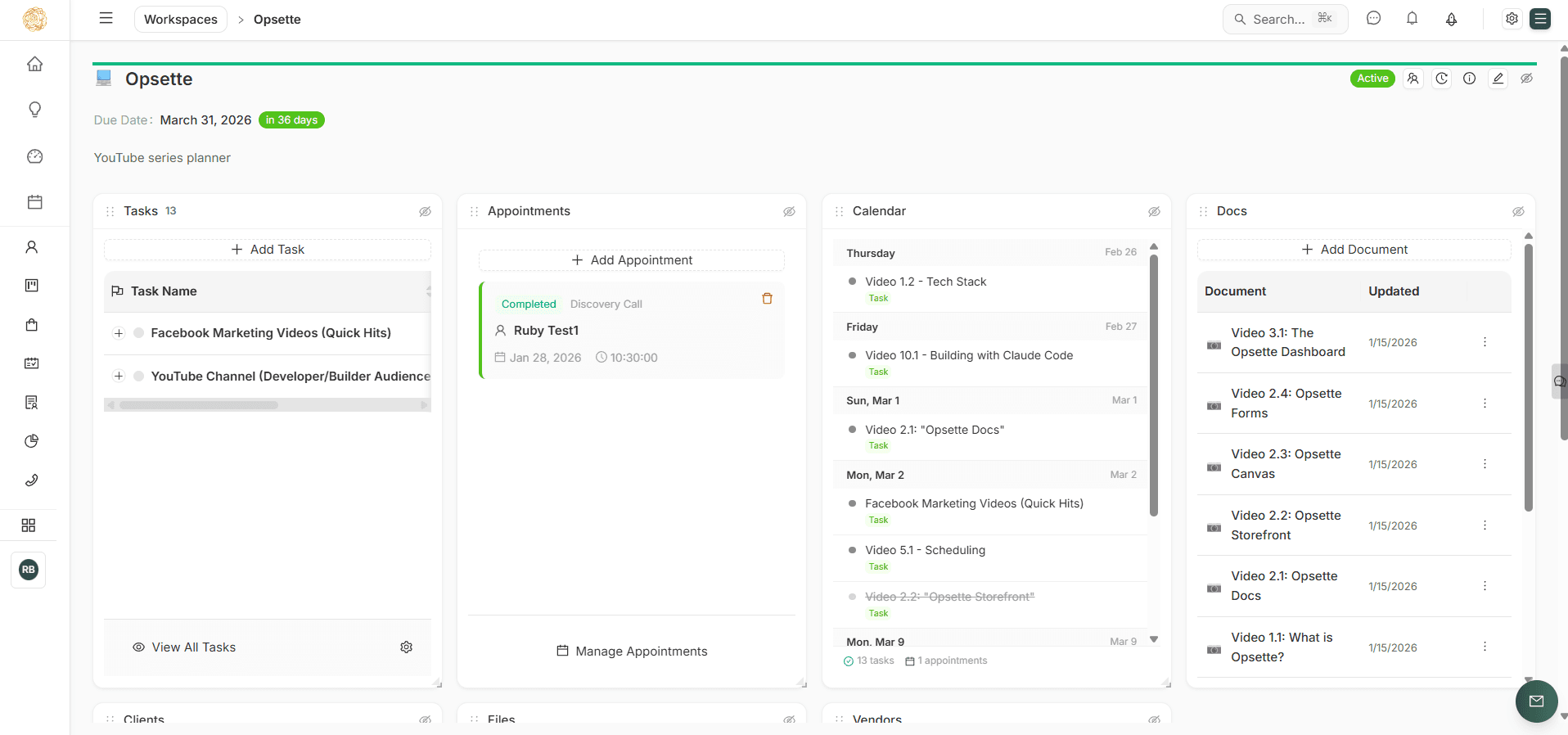The height and width of the screenshot is (735, 1568).
Task: Click the Calendar widget vertical scrollbar
Action: pos(1154,385)
